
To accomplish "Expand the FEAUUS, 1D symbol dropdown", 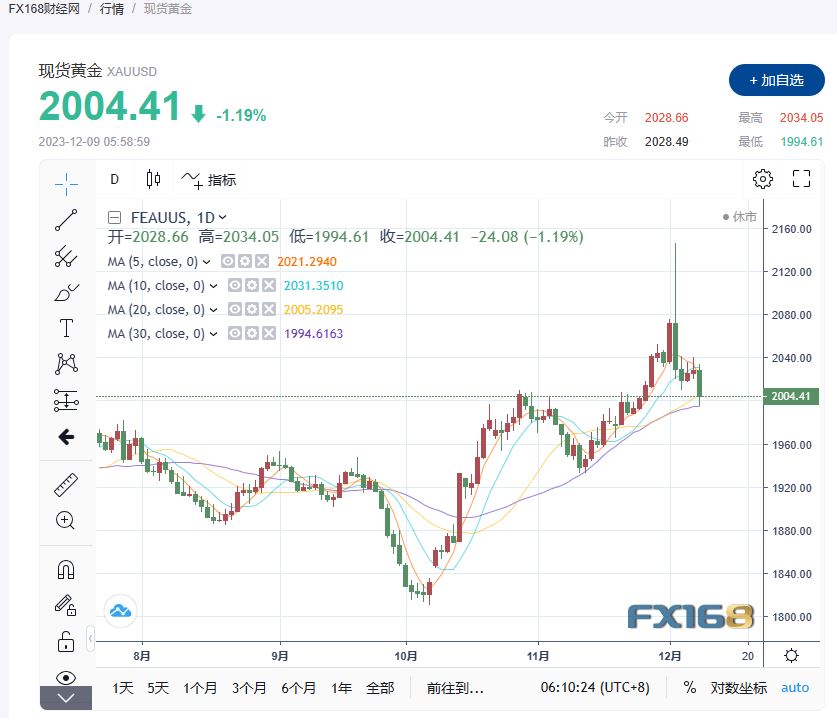I will (x=222, y=217).
